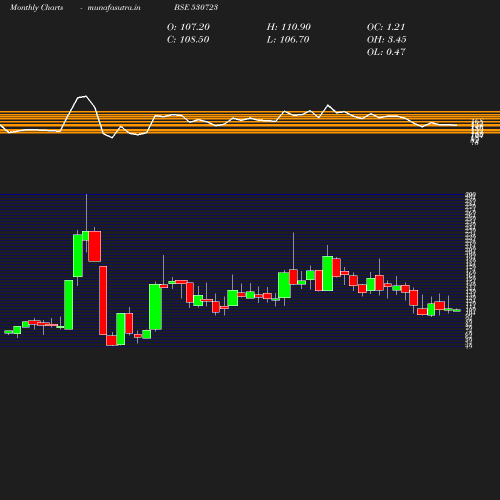Click the 'OH: 3.45' value
The image size is (500, 500).
tap(387, 40)
